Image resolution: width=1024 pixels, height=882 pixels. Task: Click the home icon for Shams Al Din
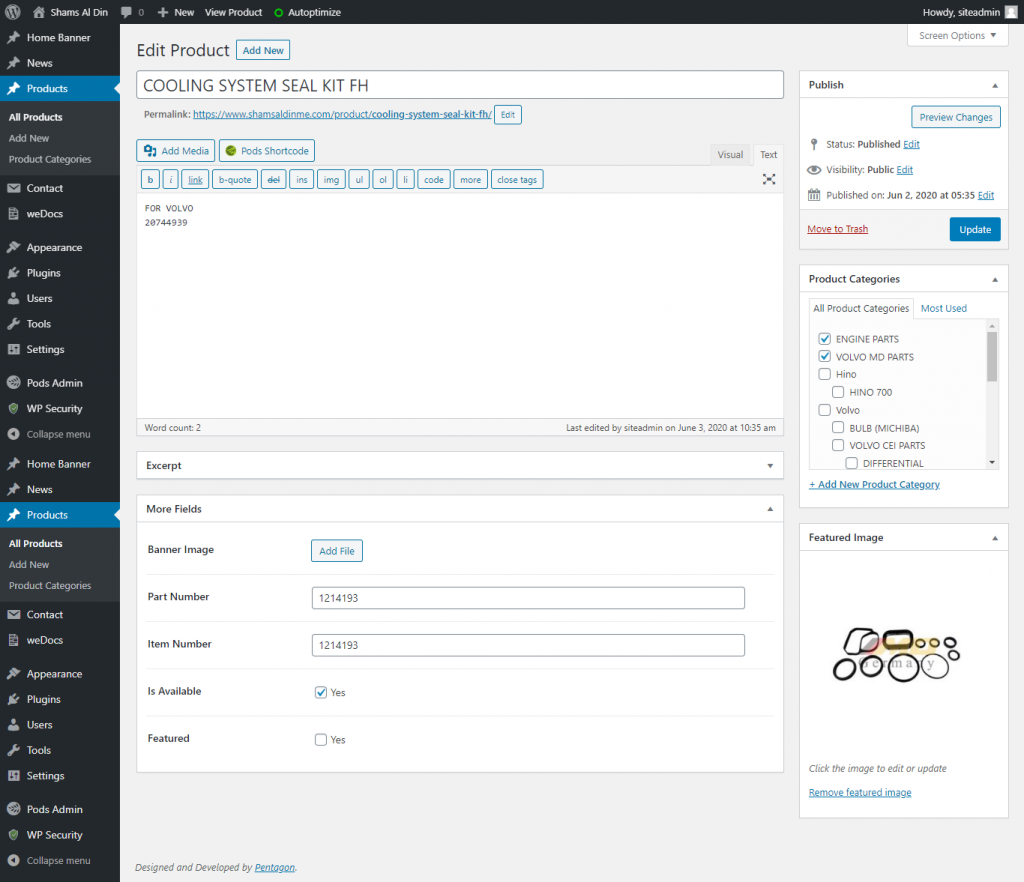(39, 12)
